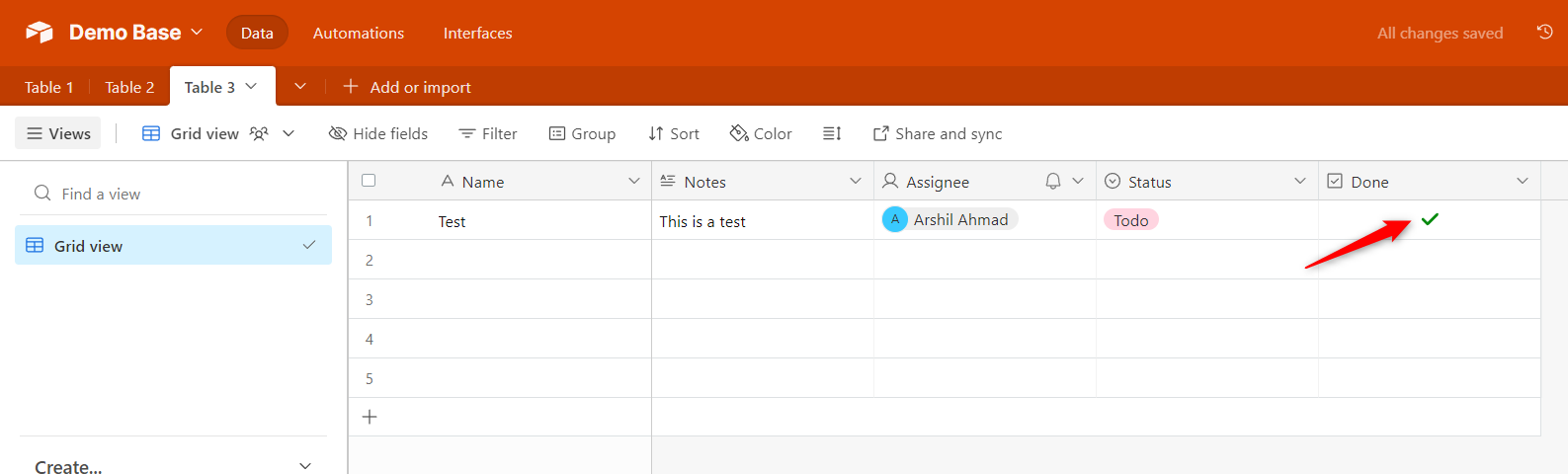Switch to the Data tab
The width and height of the screenshot is (1568, 474).
(x=257, y=33)
